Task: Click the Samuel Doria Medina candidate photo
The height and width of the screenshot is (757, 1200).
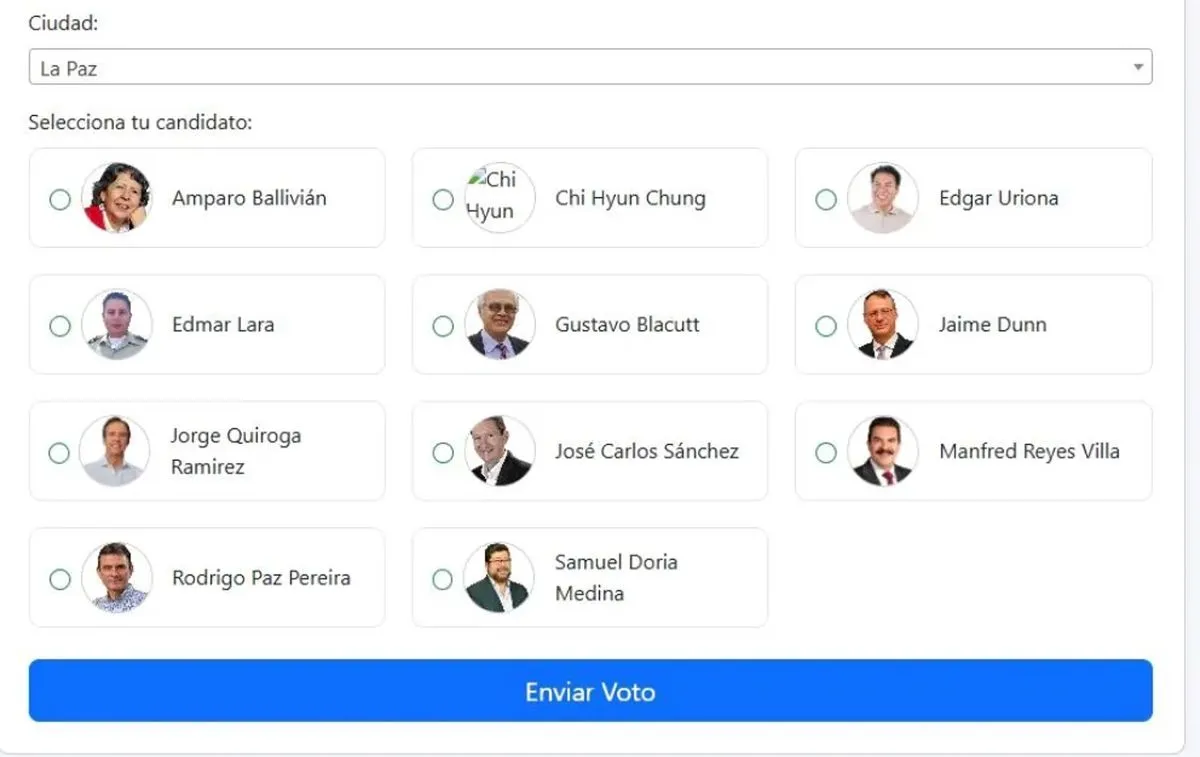Action: coord(499,578)
